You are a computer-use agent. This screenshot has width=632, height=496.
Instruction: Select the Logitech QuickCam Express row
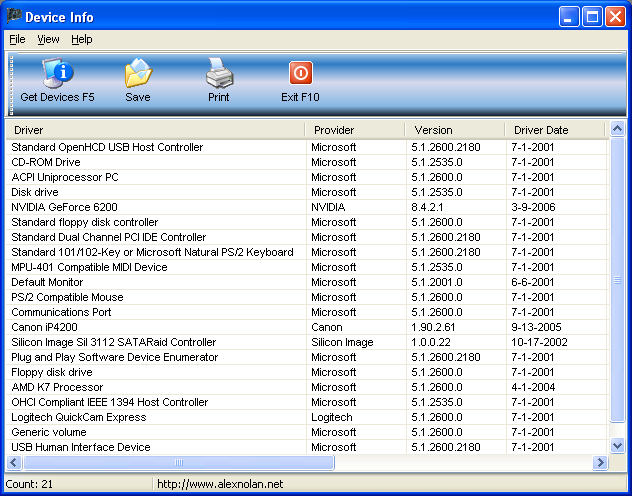click(306, 417)
